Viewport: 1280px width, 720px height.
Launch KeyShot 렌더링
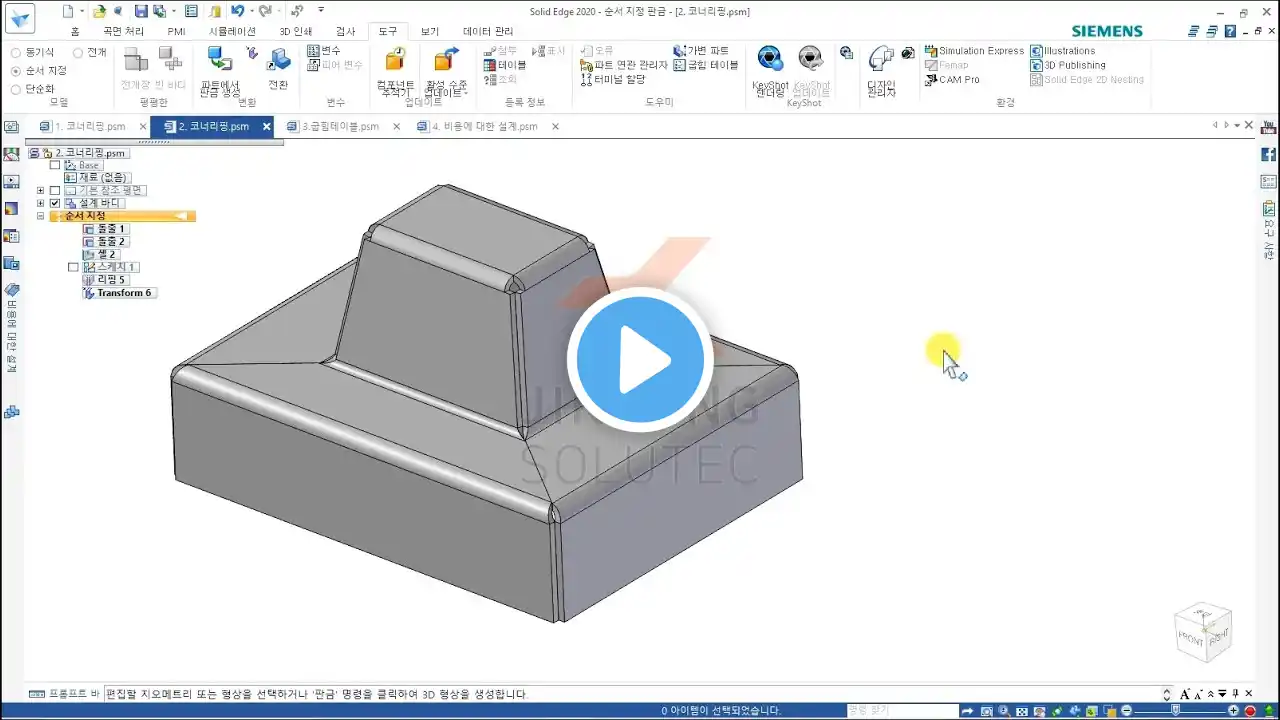point(770,70)
